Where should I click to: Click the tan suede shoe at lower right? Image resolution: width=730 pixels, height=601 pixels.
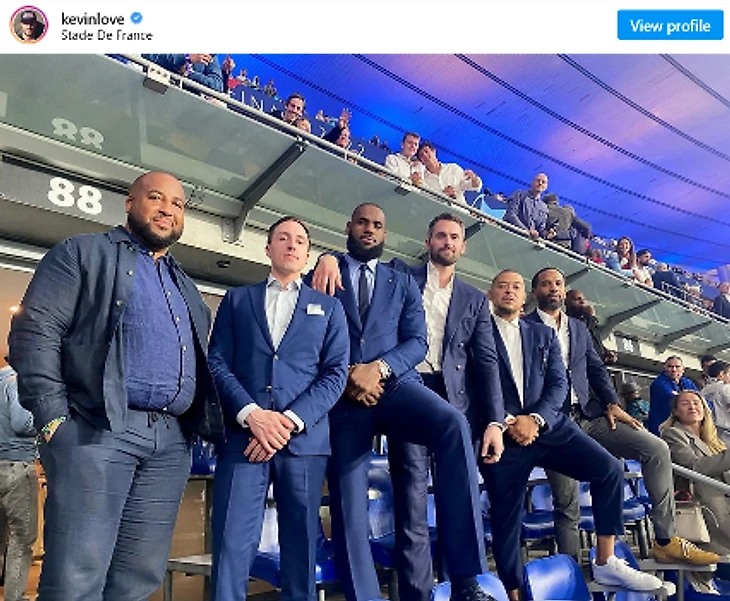(x=683, y=551)
